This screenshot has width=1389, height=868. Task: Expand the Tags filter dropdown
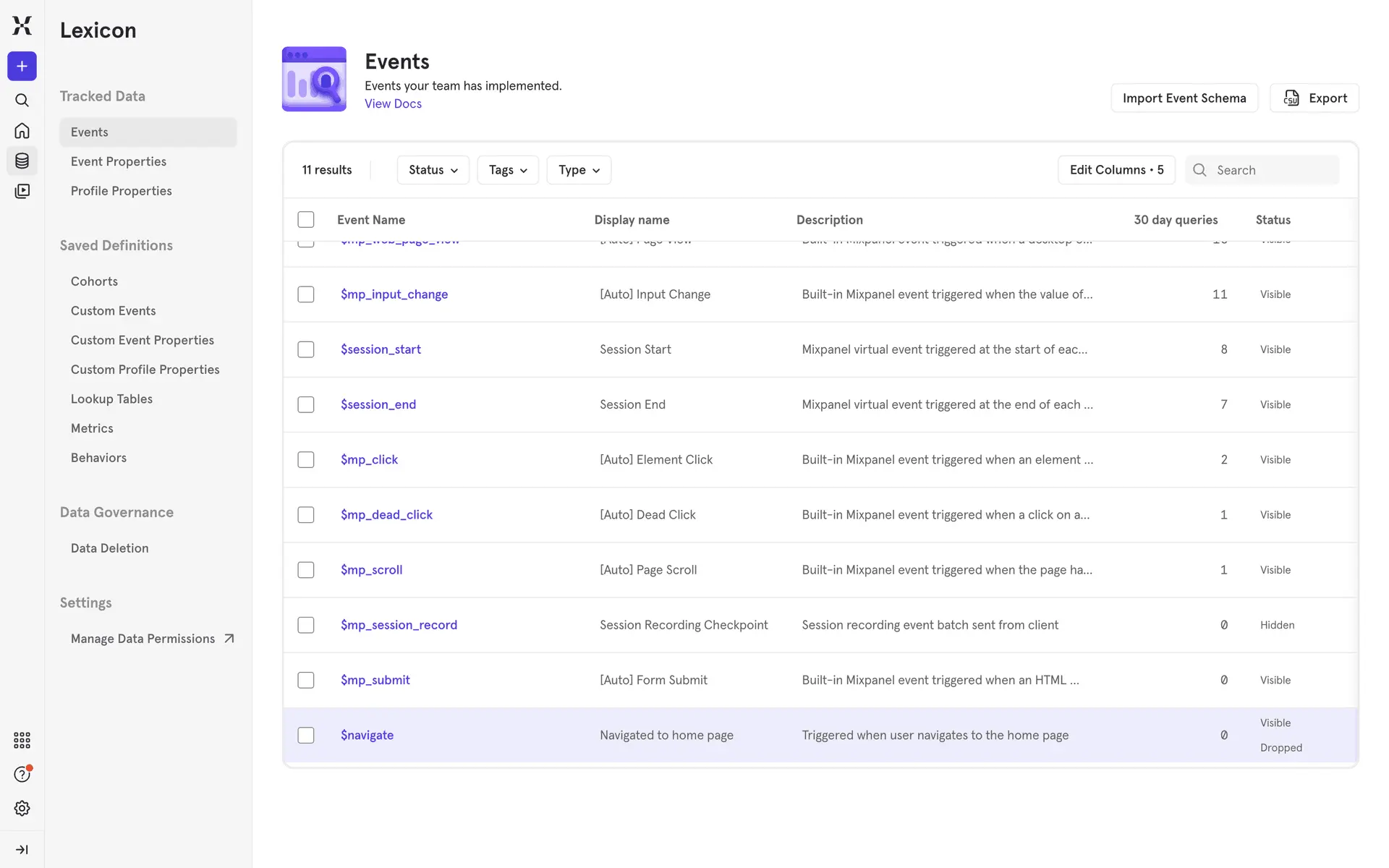(507, 170)
